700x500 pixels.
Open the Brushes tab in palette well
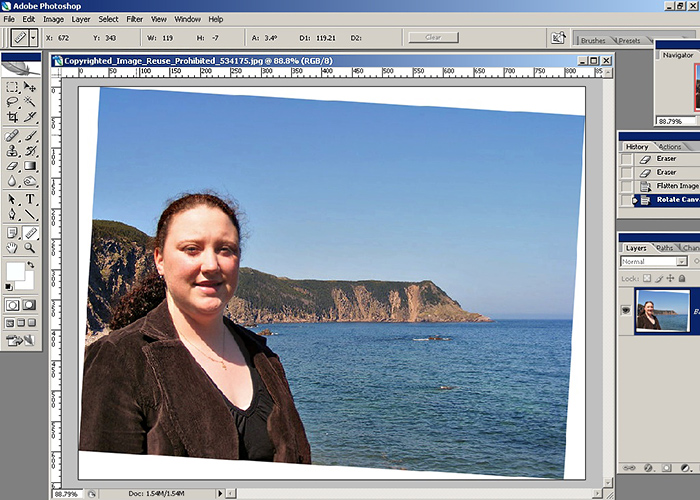593,41
